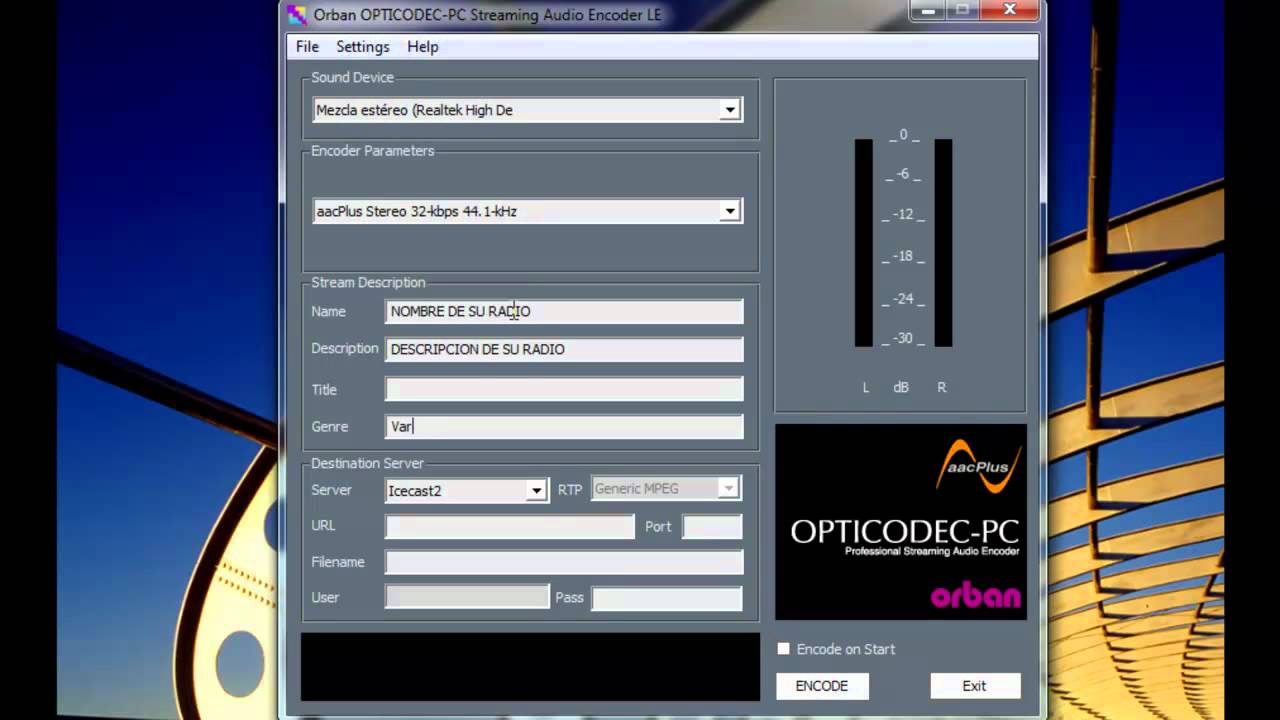Click the Filename input field

[x=564, y=562]
